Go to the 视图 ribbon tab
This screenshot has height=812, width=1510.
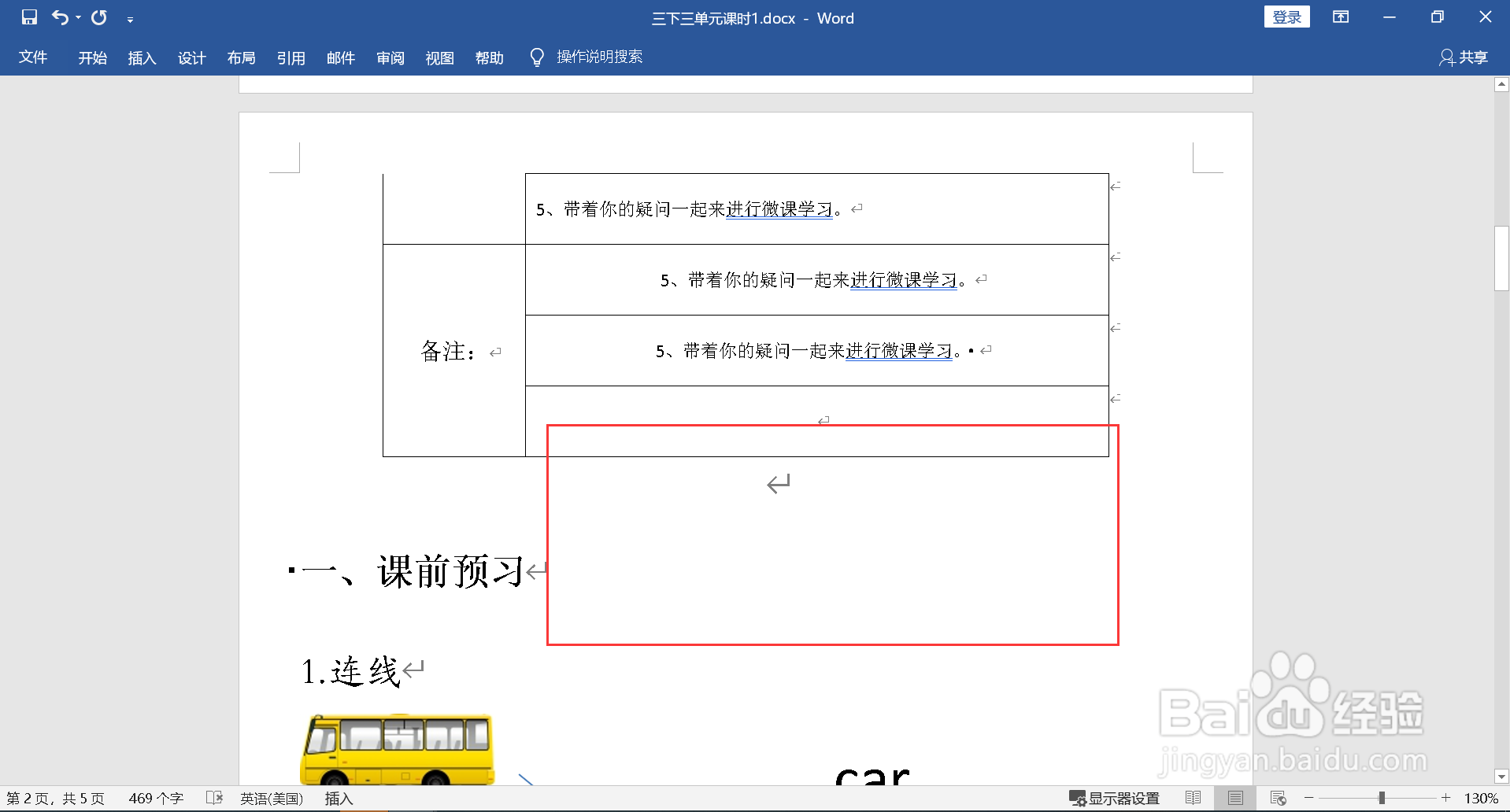440,57
